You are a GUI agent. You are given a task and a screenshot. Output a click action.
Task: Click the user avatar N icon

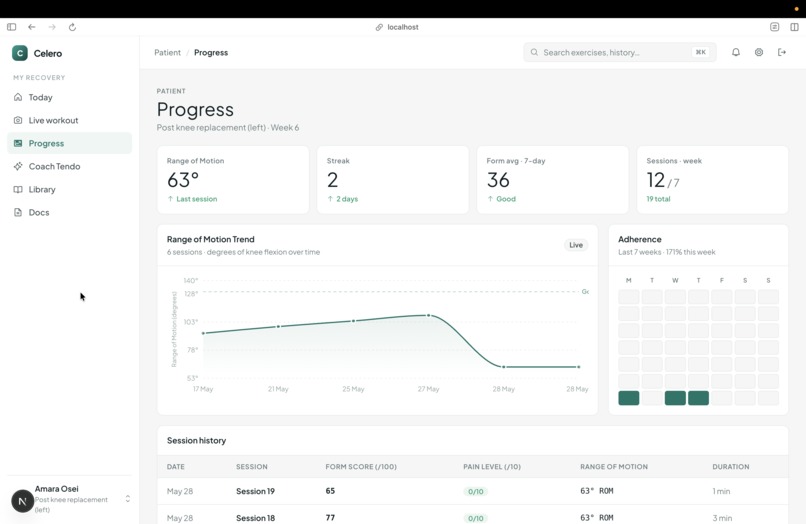(22, 501)
